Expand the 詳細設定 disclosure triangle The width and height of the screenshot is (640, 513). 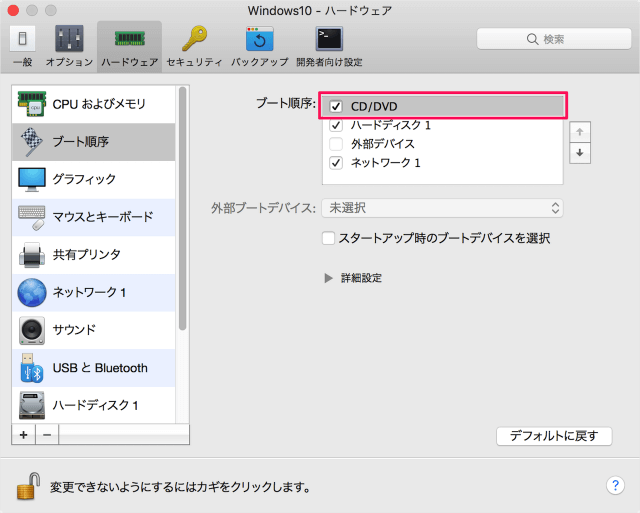click(x=328, y=278)
